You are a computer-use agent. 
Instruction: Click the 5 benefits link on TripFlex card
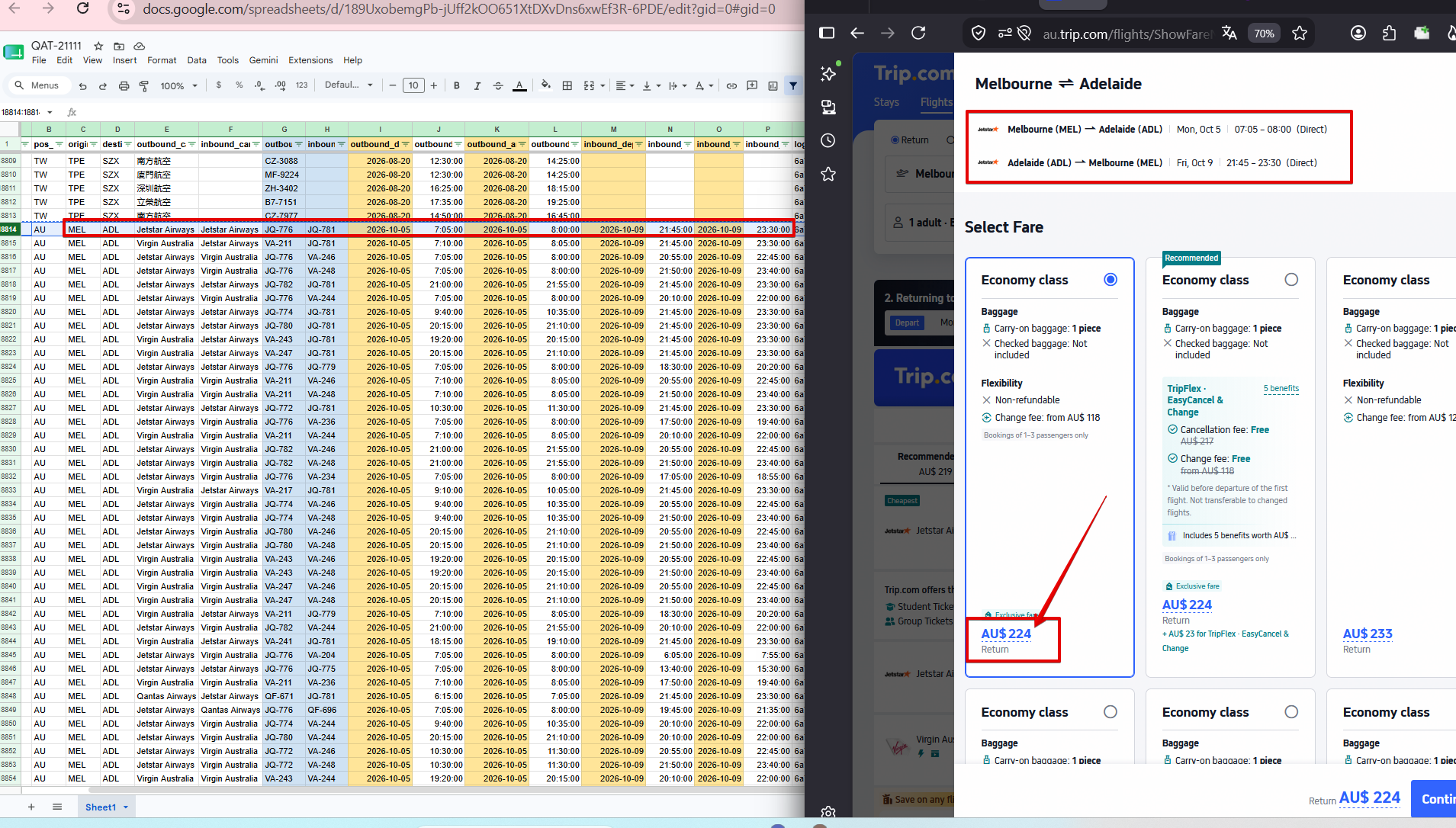pos(1281,389)
